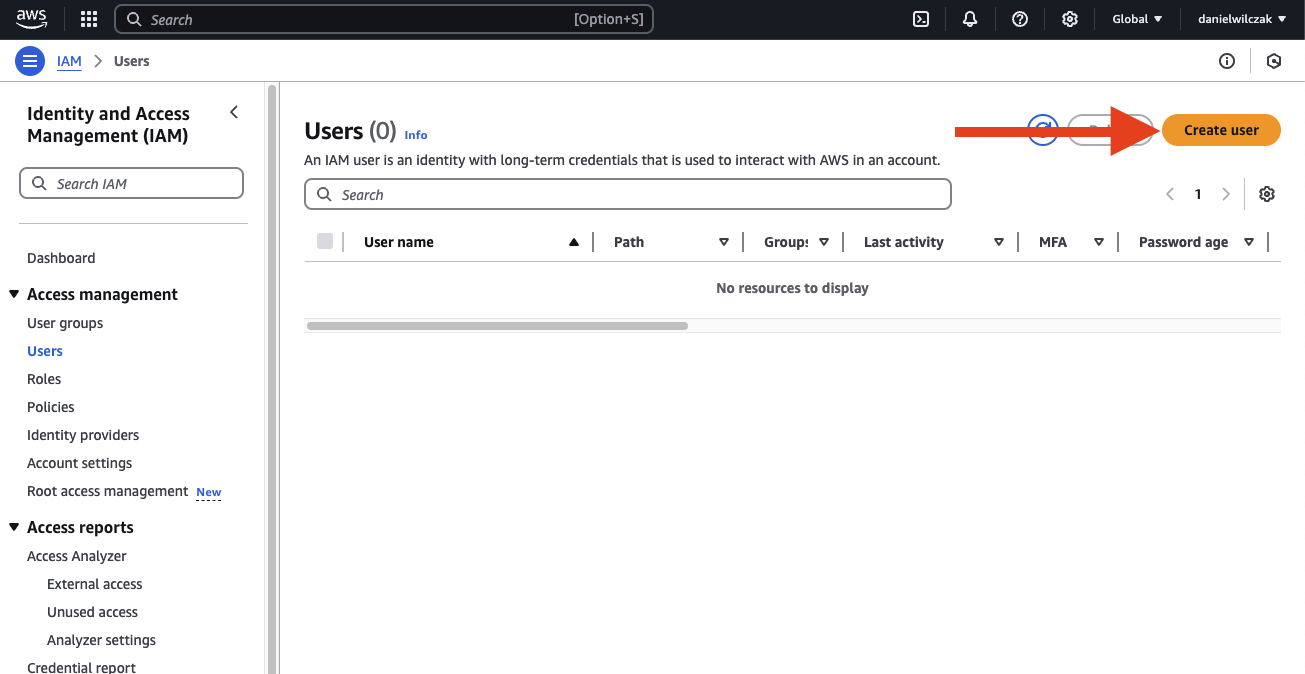Image resolution: width=1305 pixels, height=674 pixels.
Task: Toggle the blue hamburger navigation menu
Action: (x=30, y=61)
